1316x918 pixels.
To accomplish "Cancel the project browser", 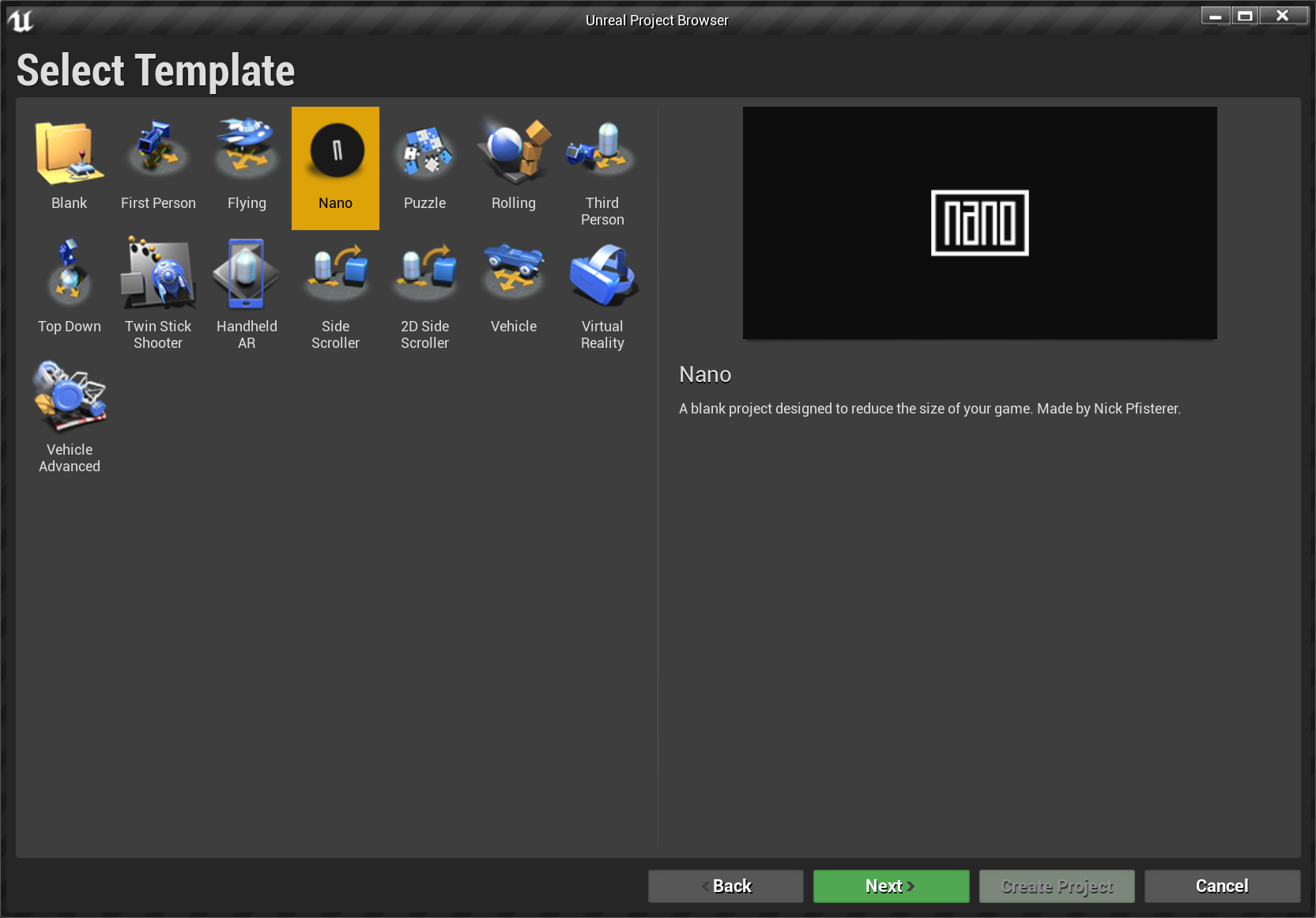I will pyautogui.click(x=1222, y=886).
